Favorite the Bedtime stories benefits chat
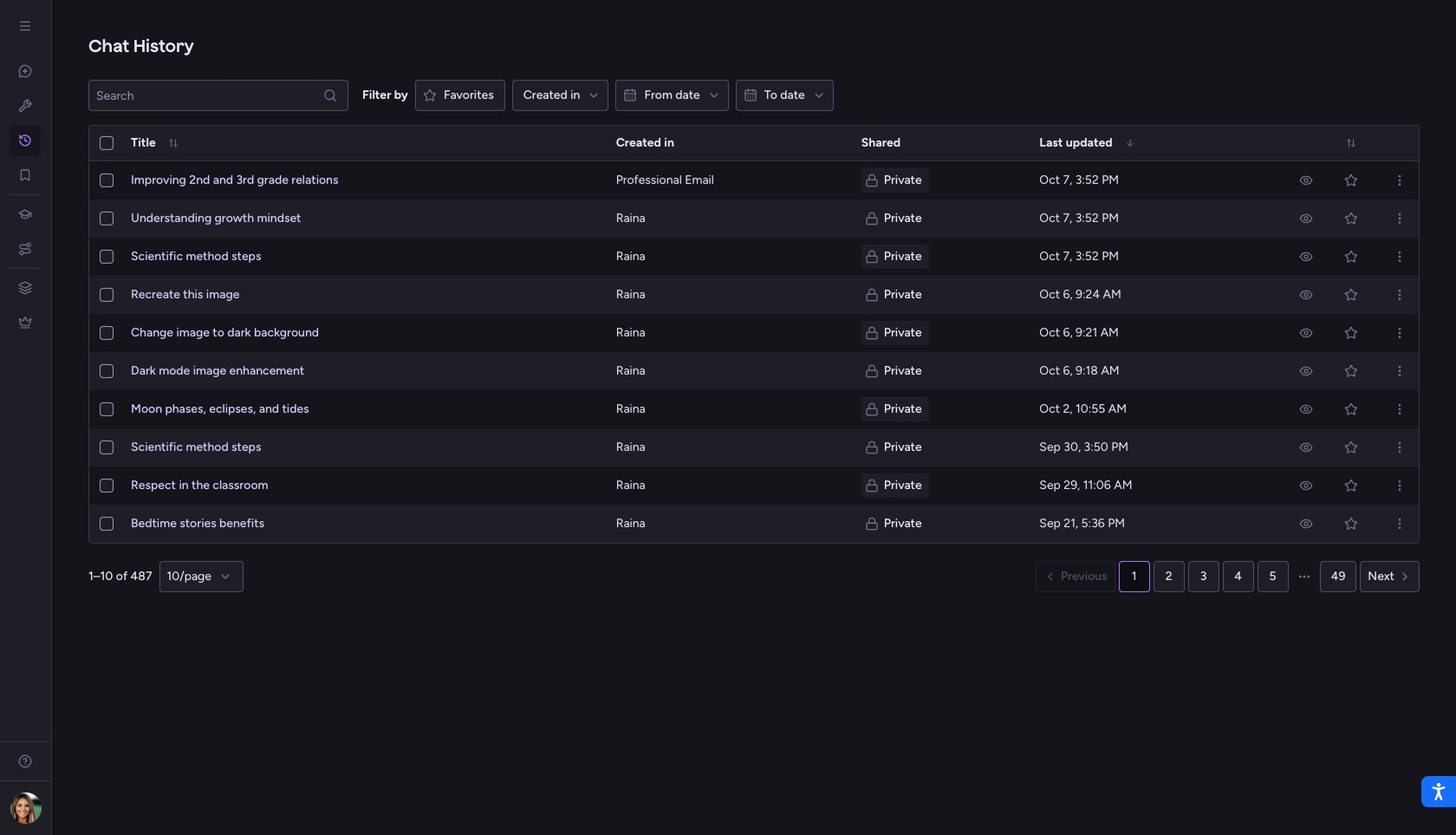The width and height of the screenshot is (1456, 835). [1350, 524]
